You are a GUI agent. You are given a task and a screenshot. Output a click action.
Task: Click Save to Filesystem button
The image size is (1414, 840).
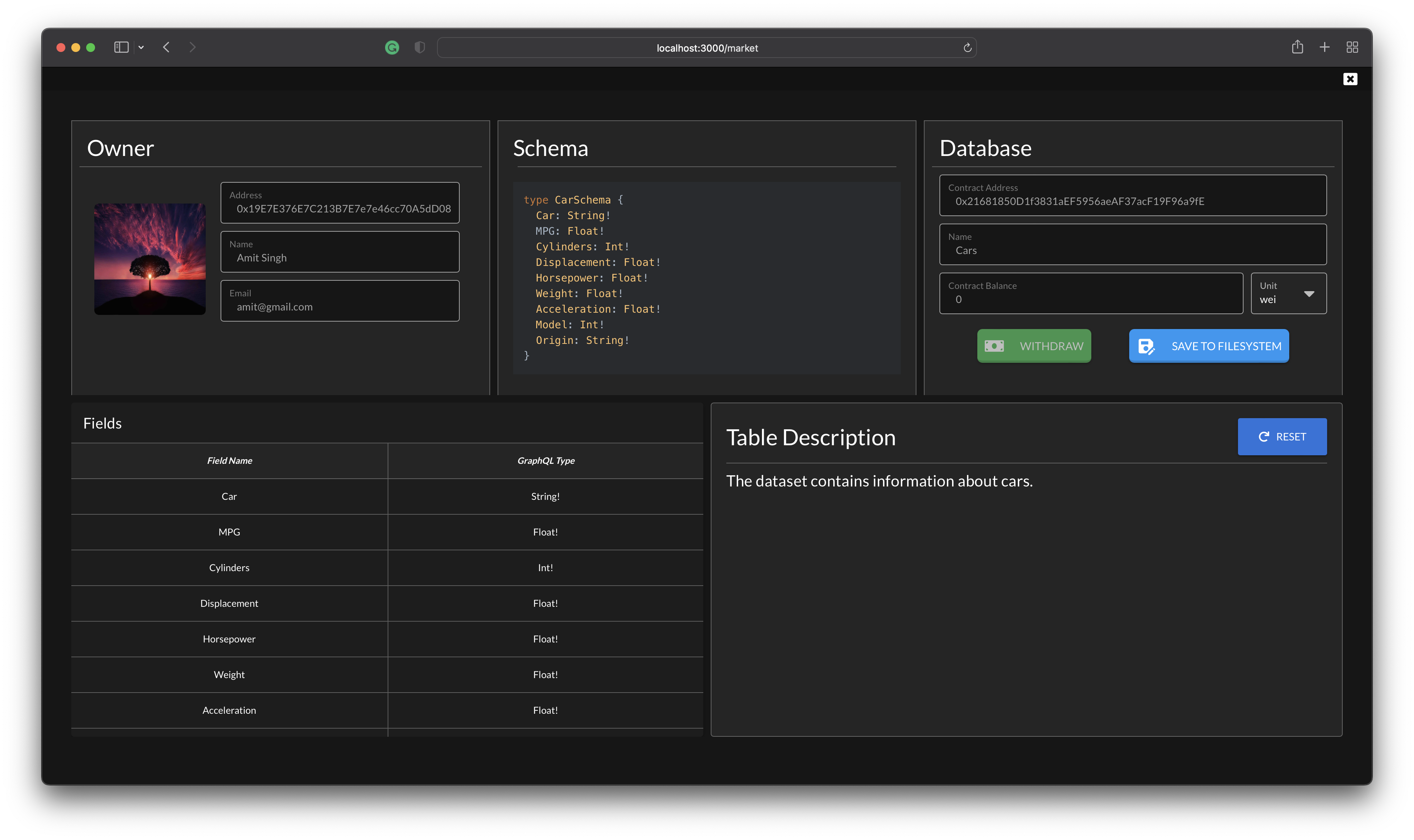click(x=1208, y=346)
